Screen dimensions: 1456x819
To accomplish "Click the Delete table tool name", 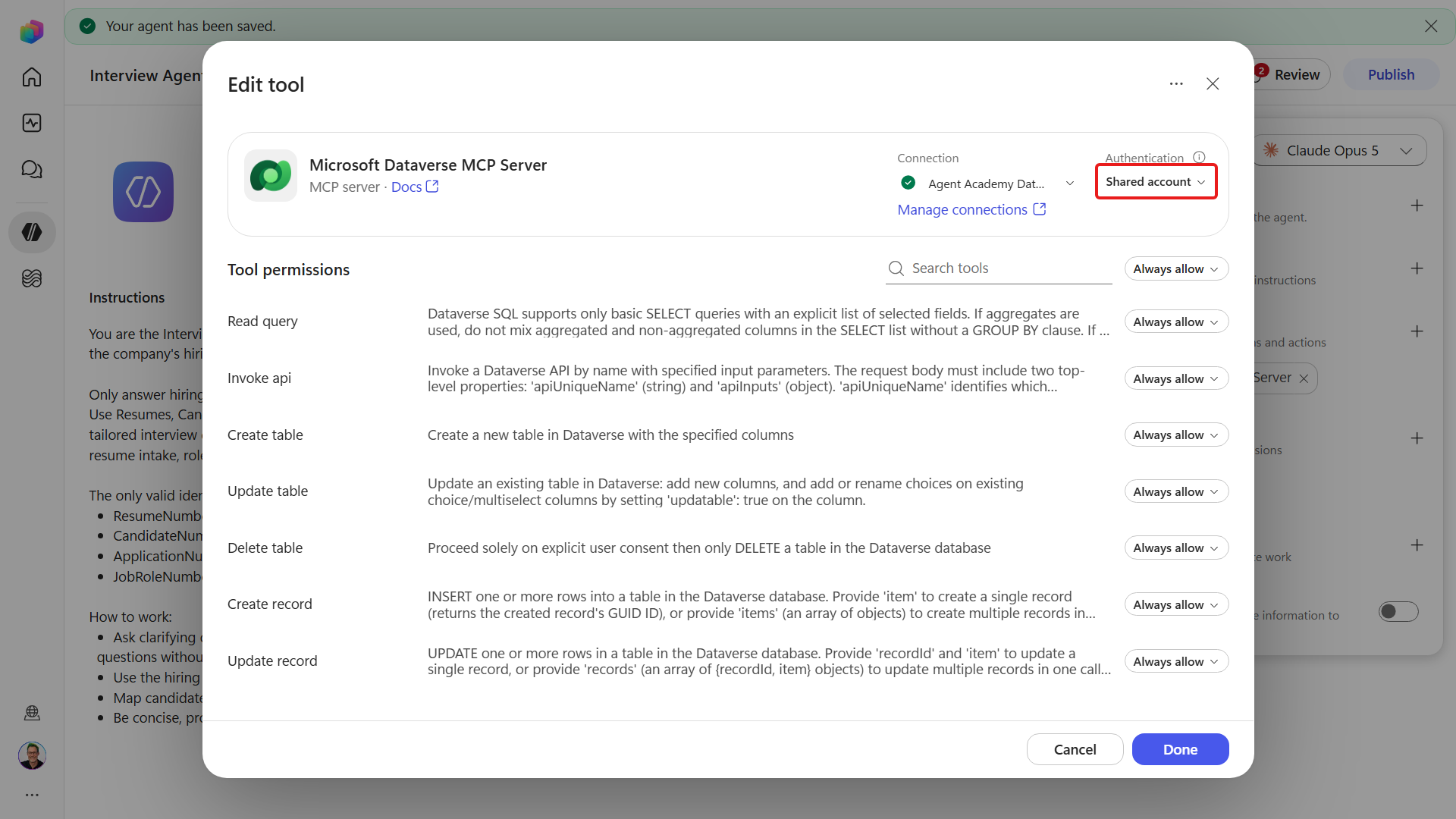I will coord(265,548).
